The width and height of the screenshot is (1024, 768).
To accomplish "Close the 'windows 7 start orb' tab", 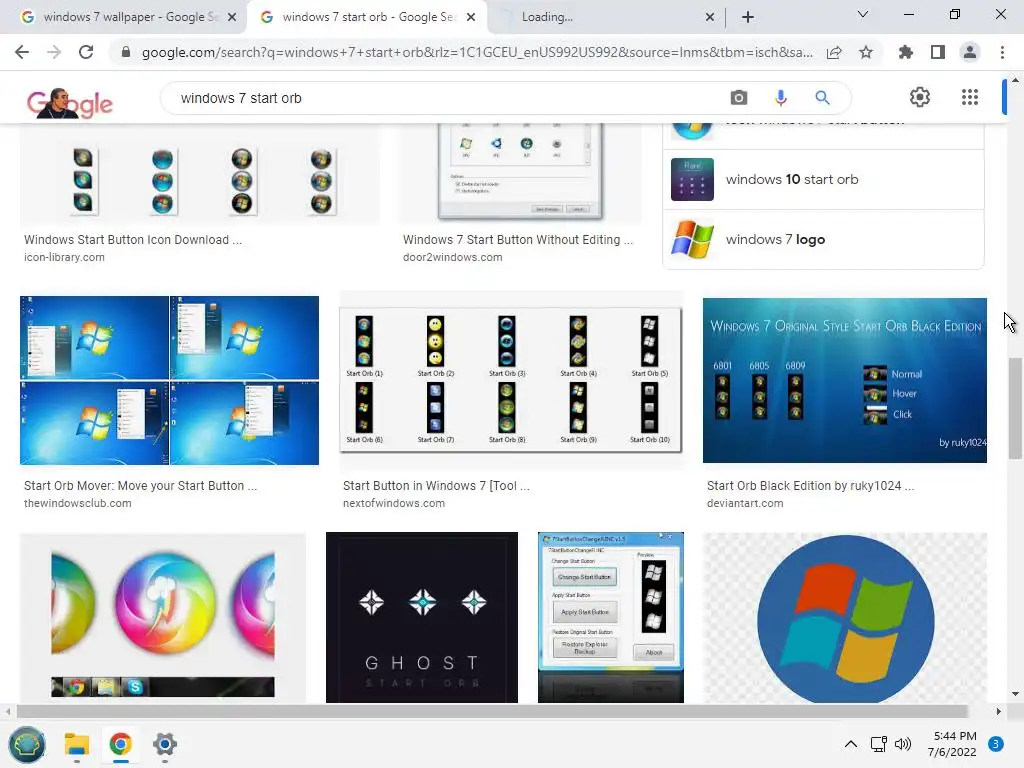I will [471, 18].
